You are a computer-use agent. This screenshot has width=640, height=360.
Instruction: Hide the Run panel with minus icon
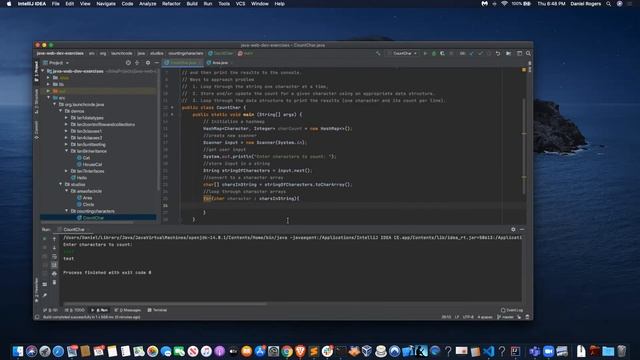tap(522, 229)
